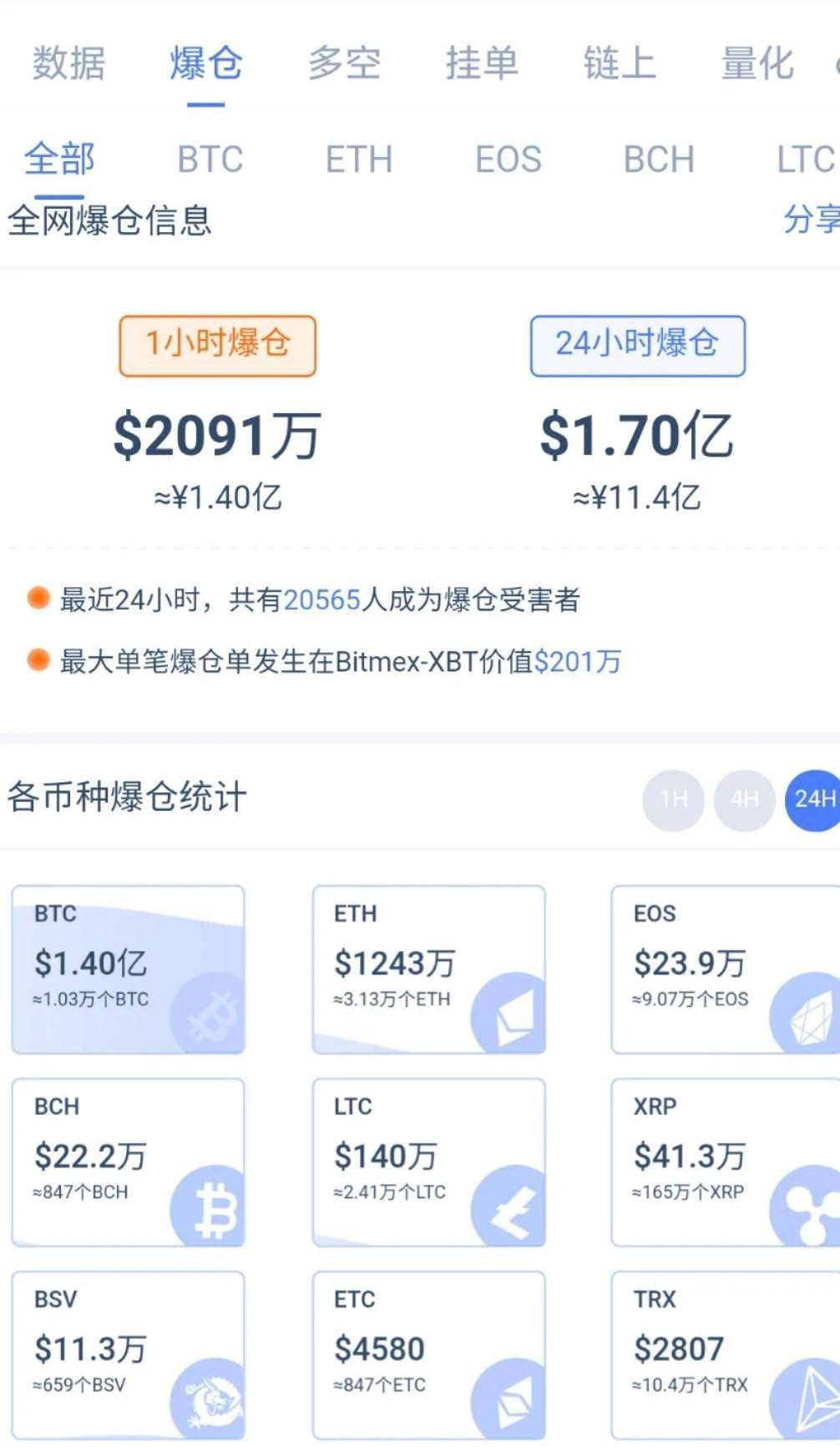Tap the 分享 share link

pyautogui.click(x=812, y=220)
